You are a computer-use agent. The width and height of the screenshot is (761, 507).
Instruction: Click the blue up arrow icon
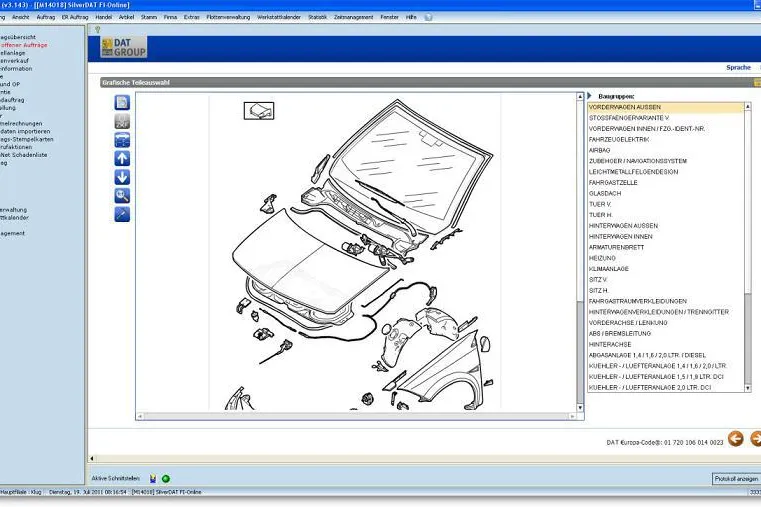(x=122, y=158)
